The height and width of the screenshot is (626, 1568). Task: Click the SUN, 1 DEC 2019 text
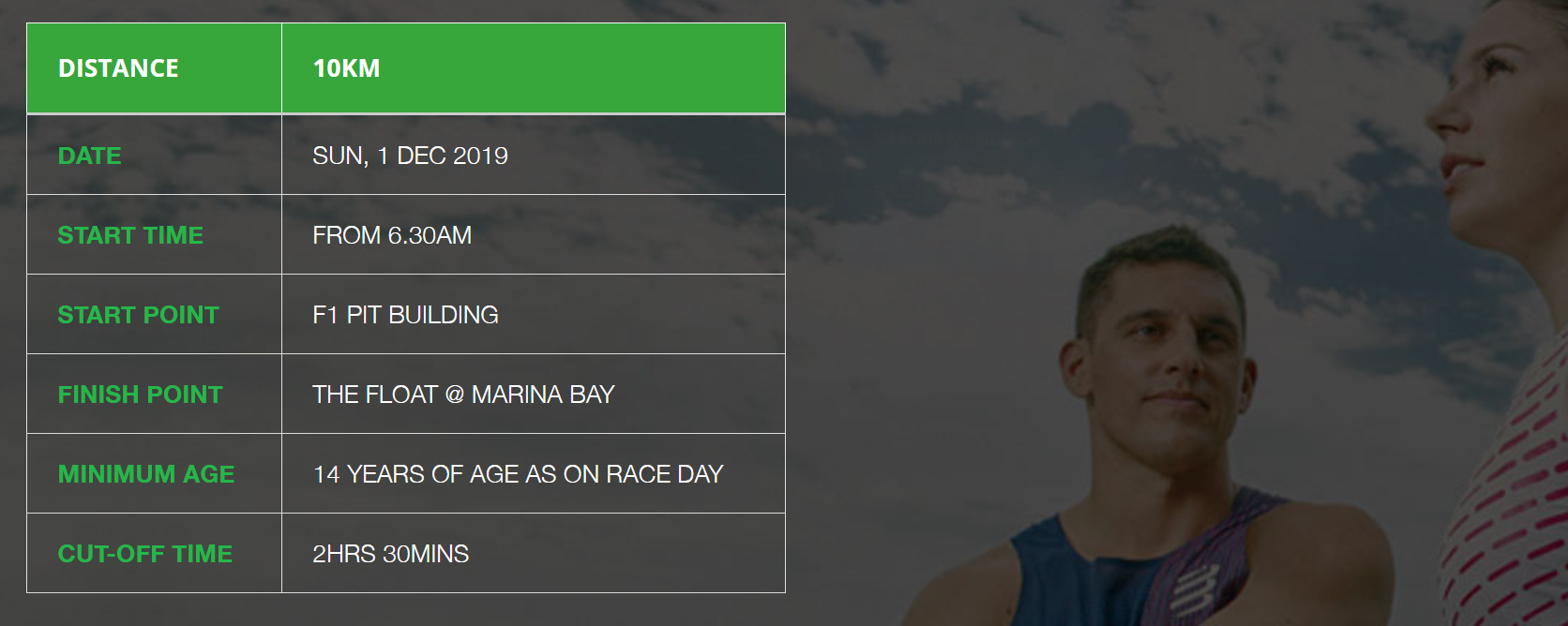pos(410,156)
